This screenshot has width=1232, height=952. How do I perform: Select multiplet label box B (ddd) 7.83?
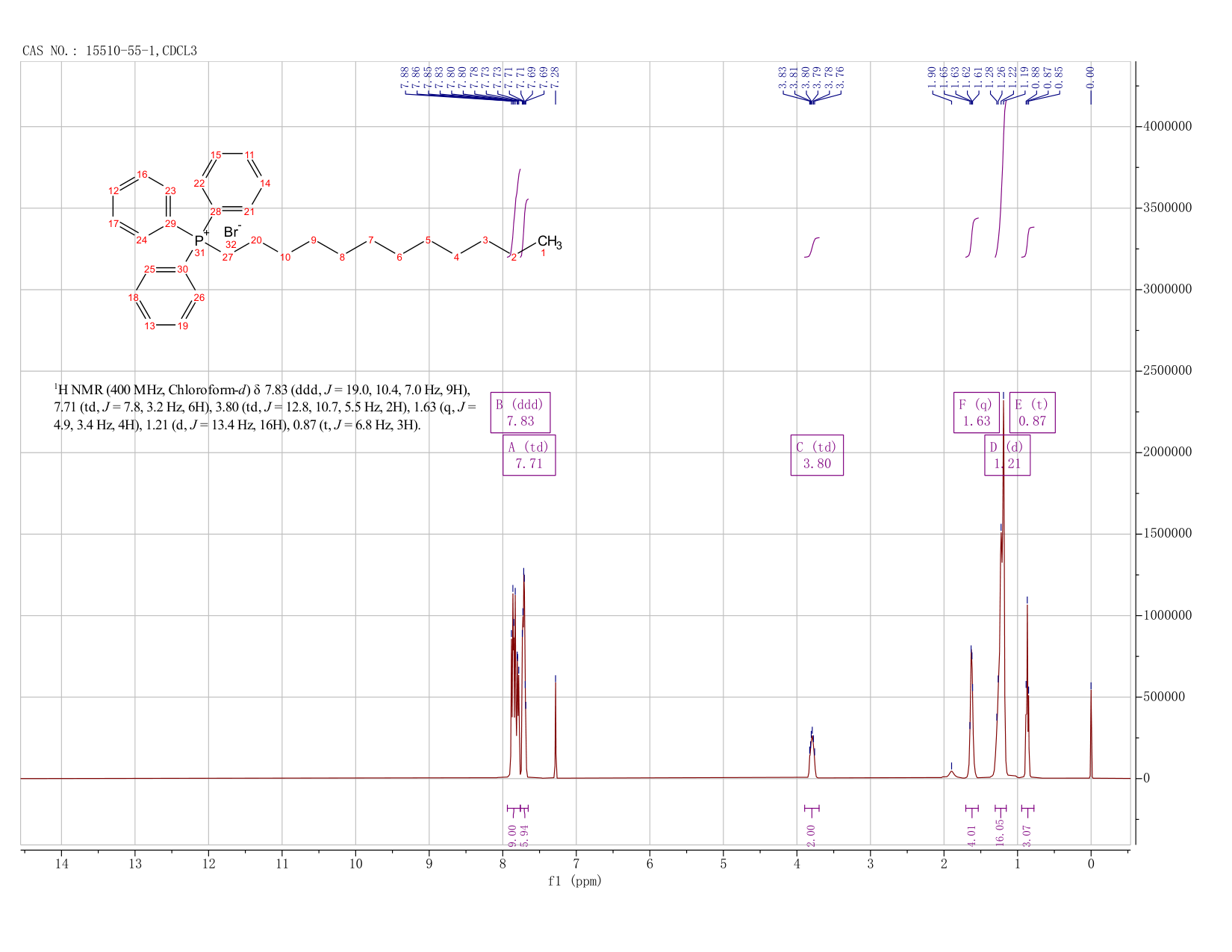coord(520,412)
